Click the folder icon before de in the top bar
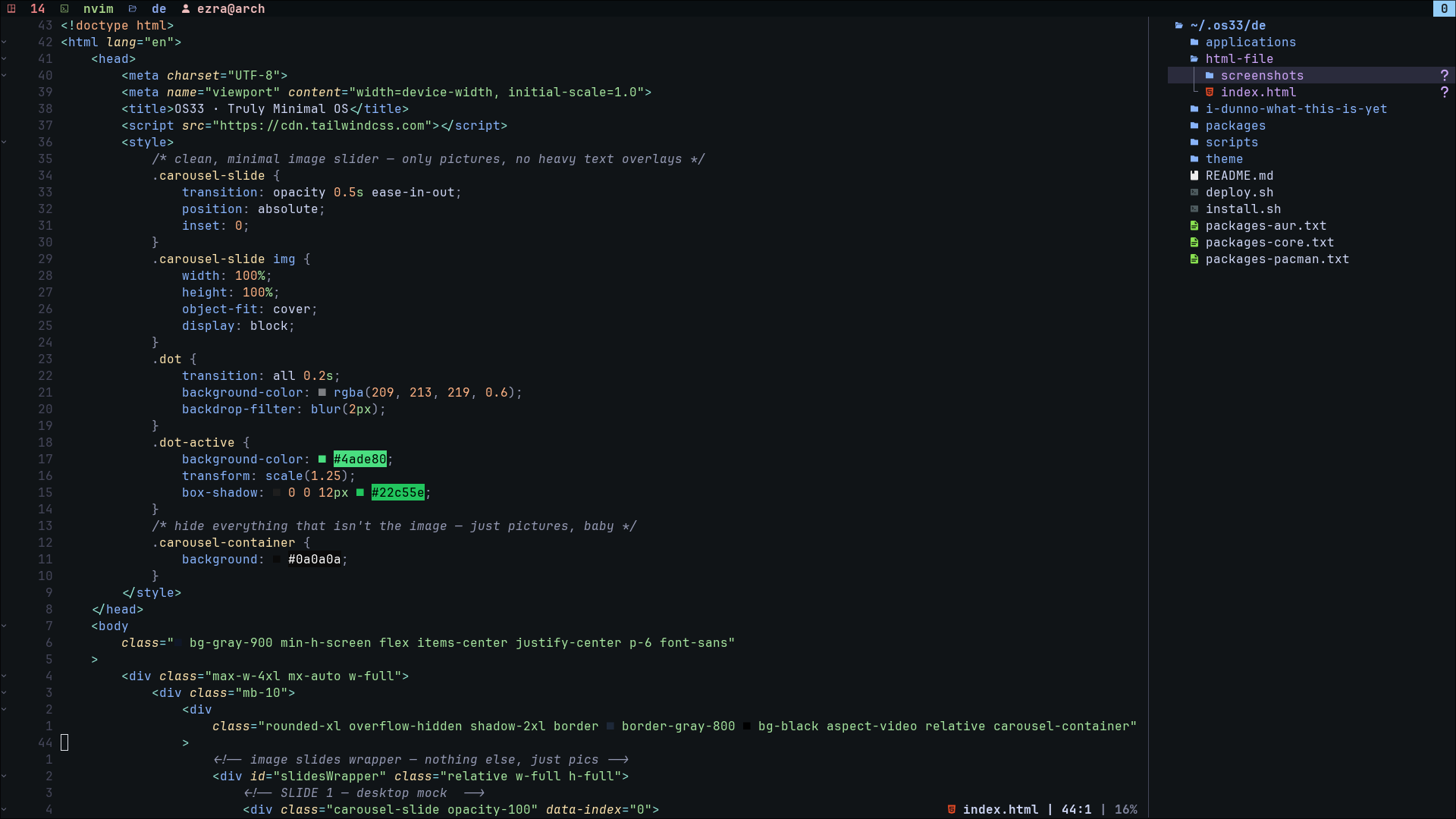 pyautogui.click(x=133, y=8)
